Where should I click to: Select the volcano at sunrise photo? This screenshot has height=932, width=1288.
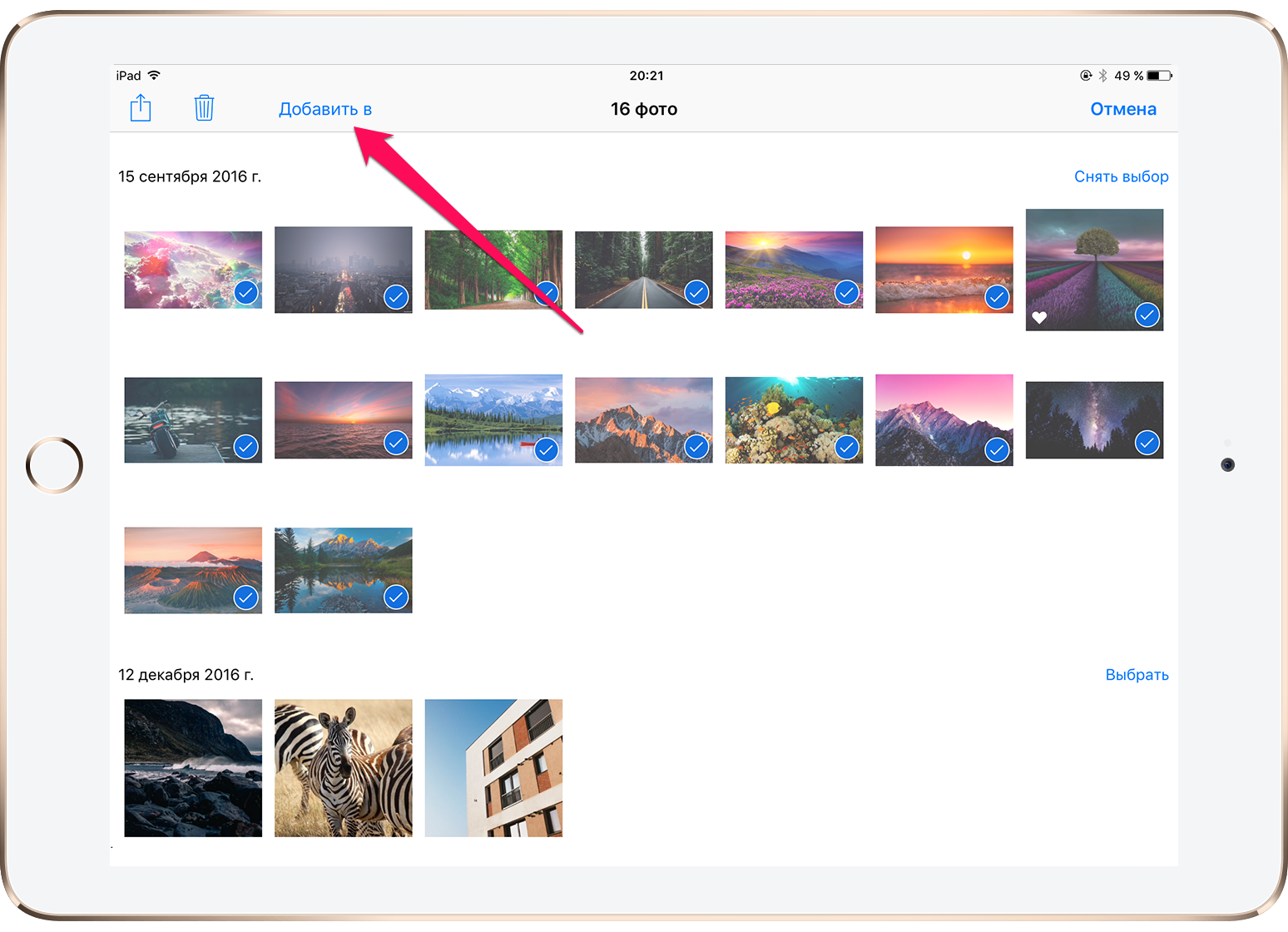click(x=193, y=570)
